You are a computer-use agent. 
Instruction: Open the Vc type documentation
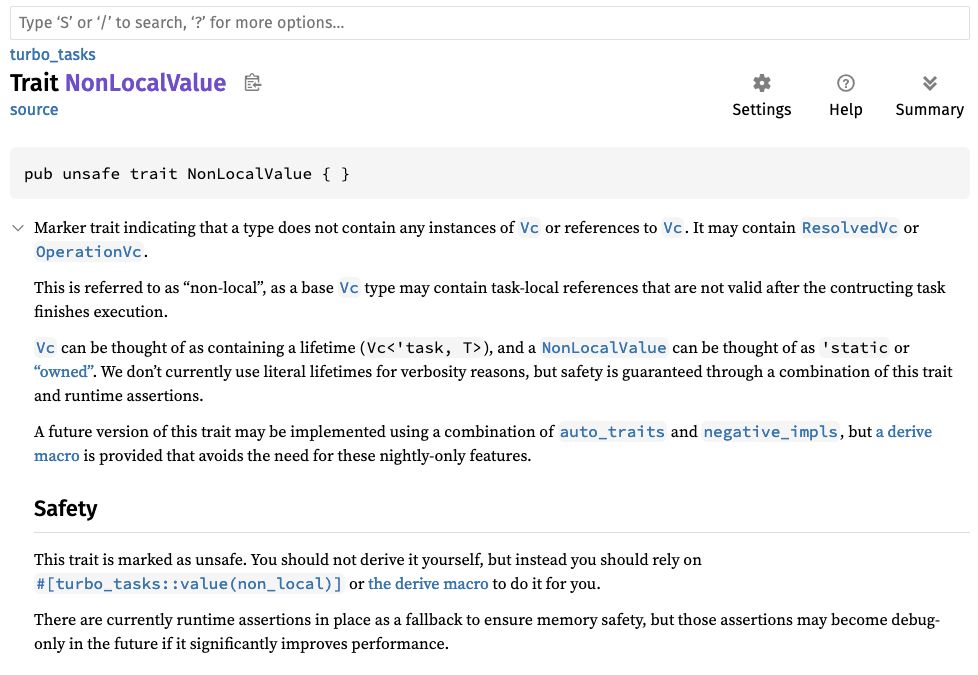click(528, 227)
